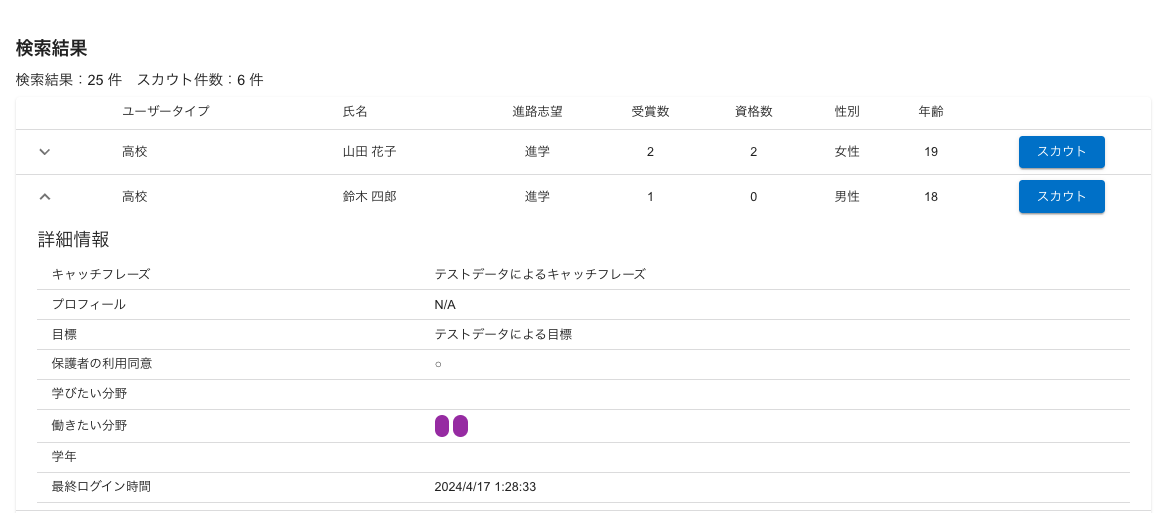Click テストデータによるキャッチフレーズ value

click(x=540, y=274)
